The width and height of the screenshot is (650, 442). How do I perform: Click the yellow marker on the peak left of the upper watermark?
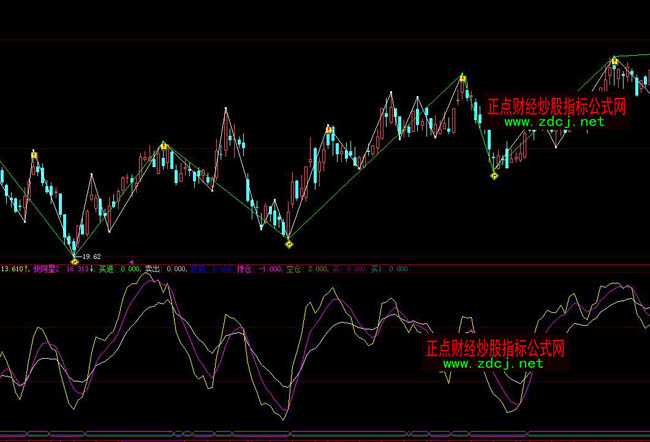(x=462, y=77)
